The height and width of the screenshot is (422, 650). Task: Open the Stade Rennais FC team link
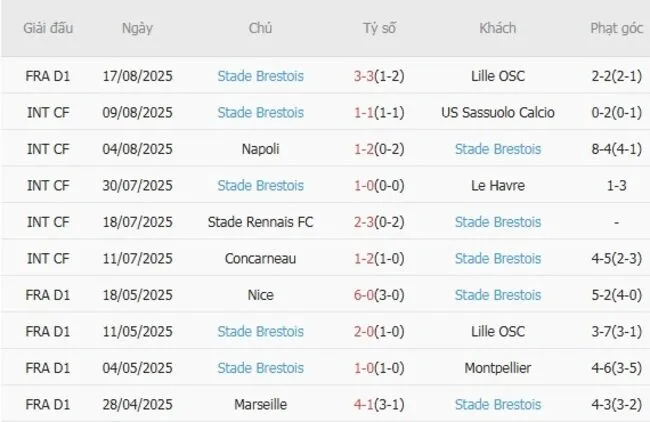point(260,222)
